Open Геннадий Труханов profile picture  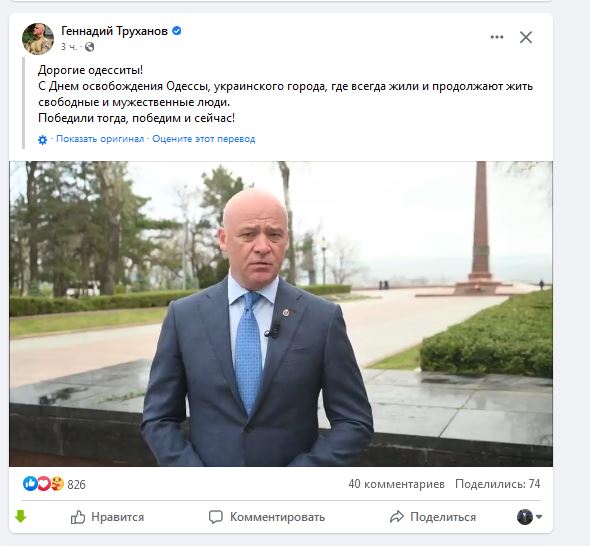(x=38, y=39)
